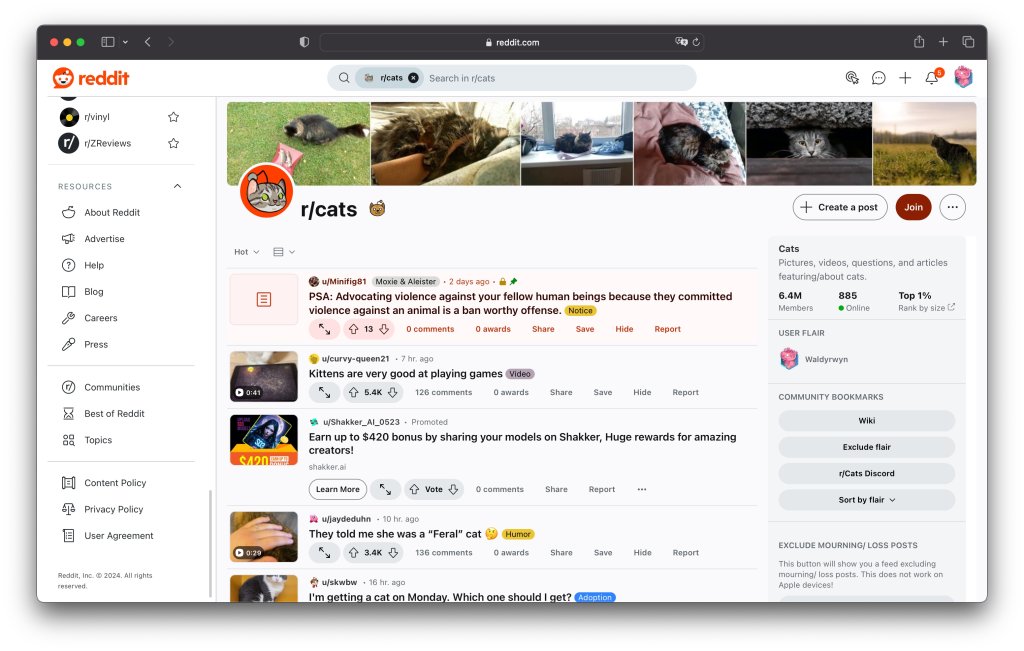The image size is (1024, 651).
Task: Open the r/vinyl community
Action: pyautogui.click(x=97, y=117)
